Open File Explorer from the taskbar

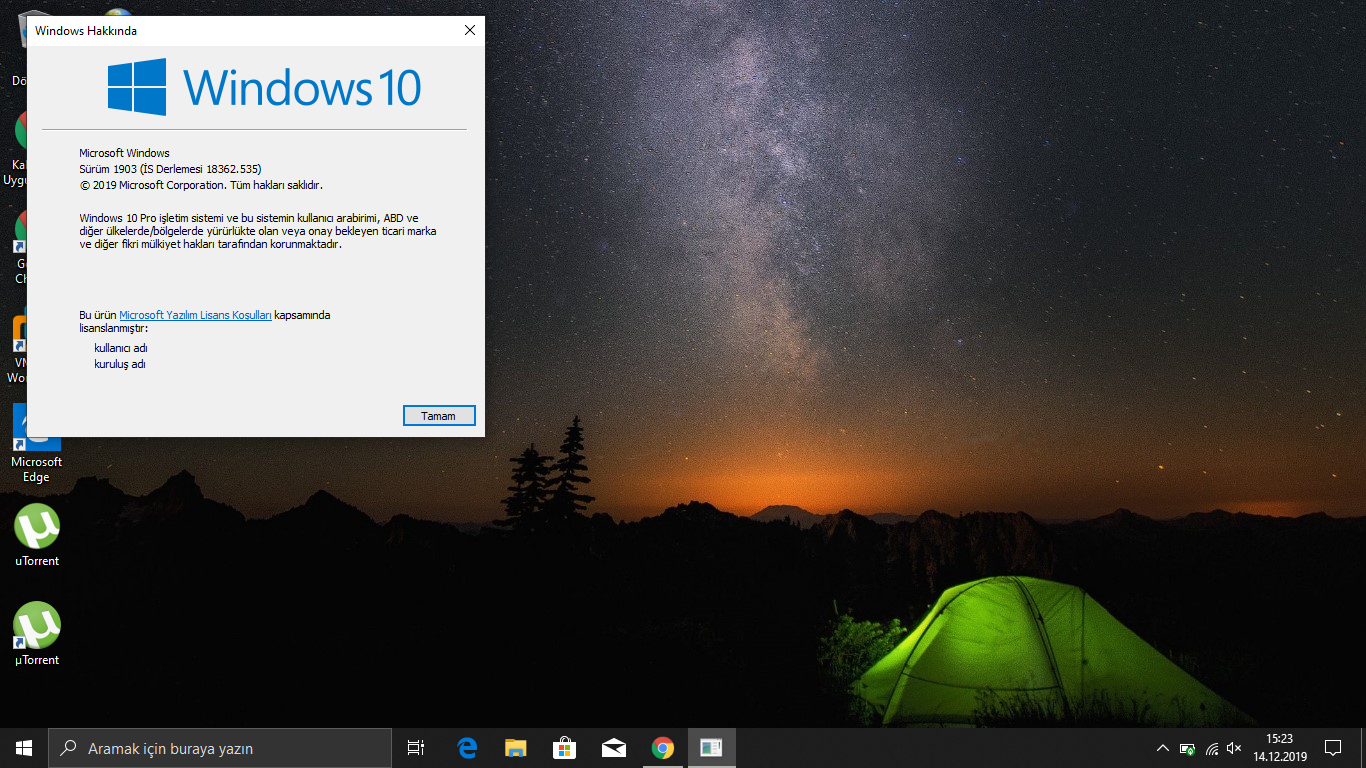click(515, 748)
